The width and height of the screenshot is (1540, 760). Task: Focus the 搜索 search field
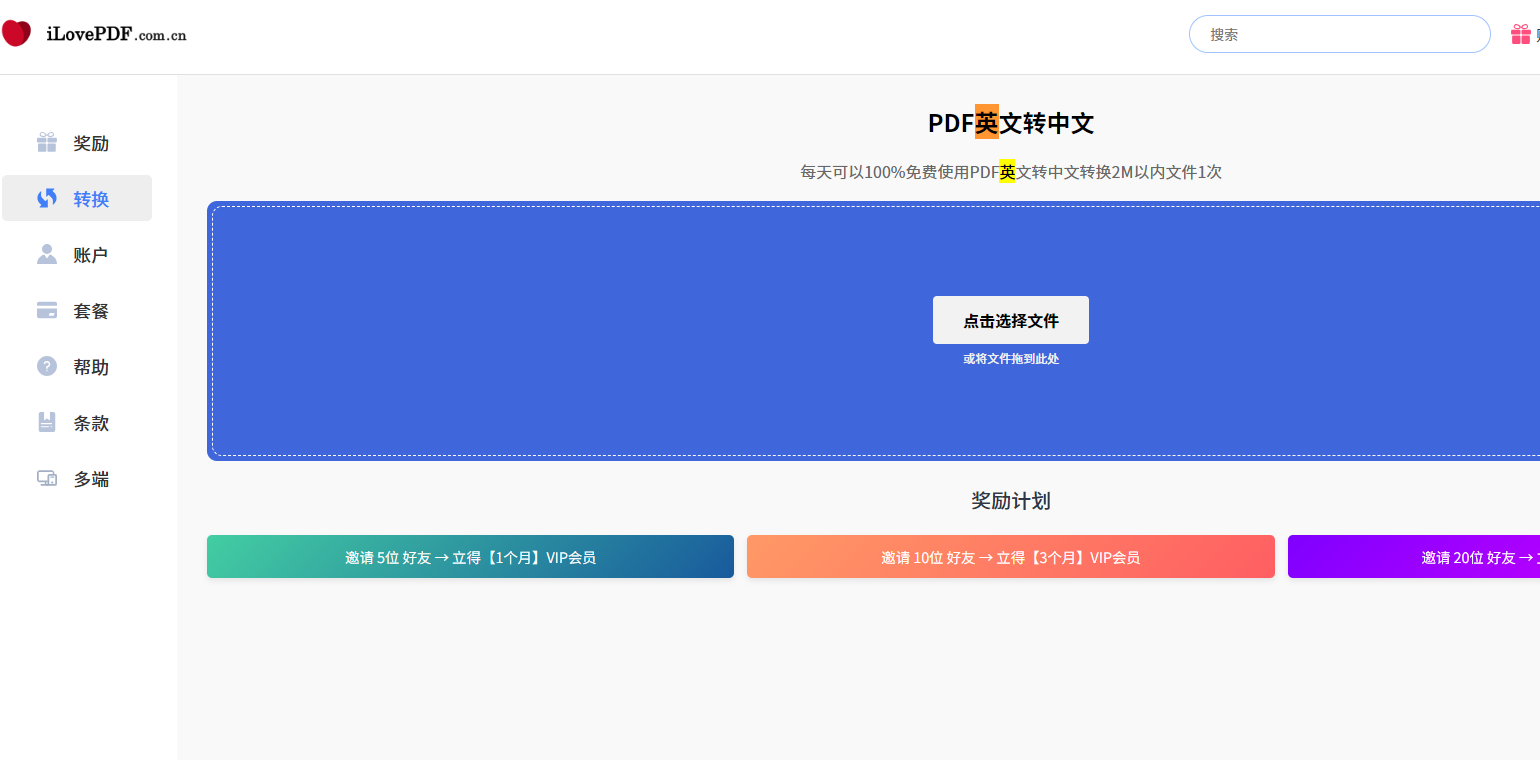pos(1340,34)
